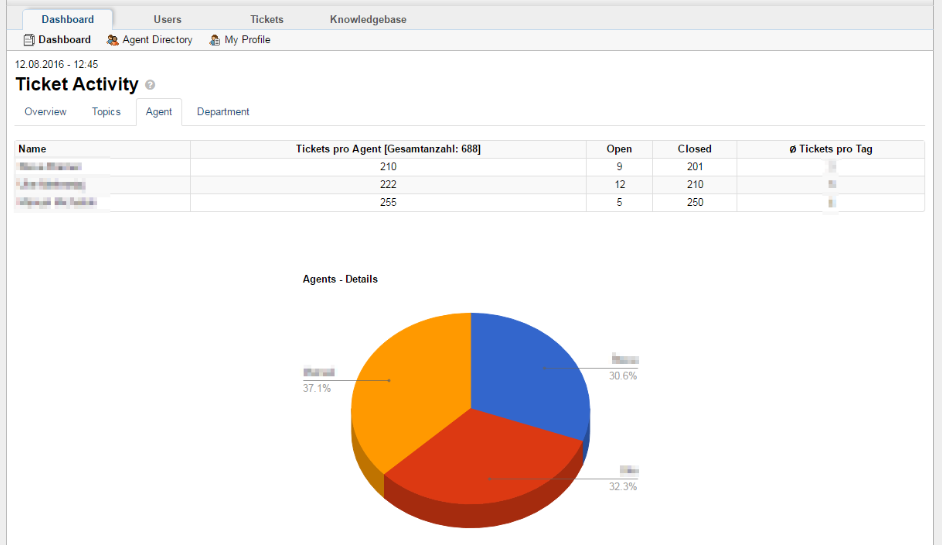Click the open count 12 cell
The width and height of the screenshot is (942, 545).
(619, 184)
